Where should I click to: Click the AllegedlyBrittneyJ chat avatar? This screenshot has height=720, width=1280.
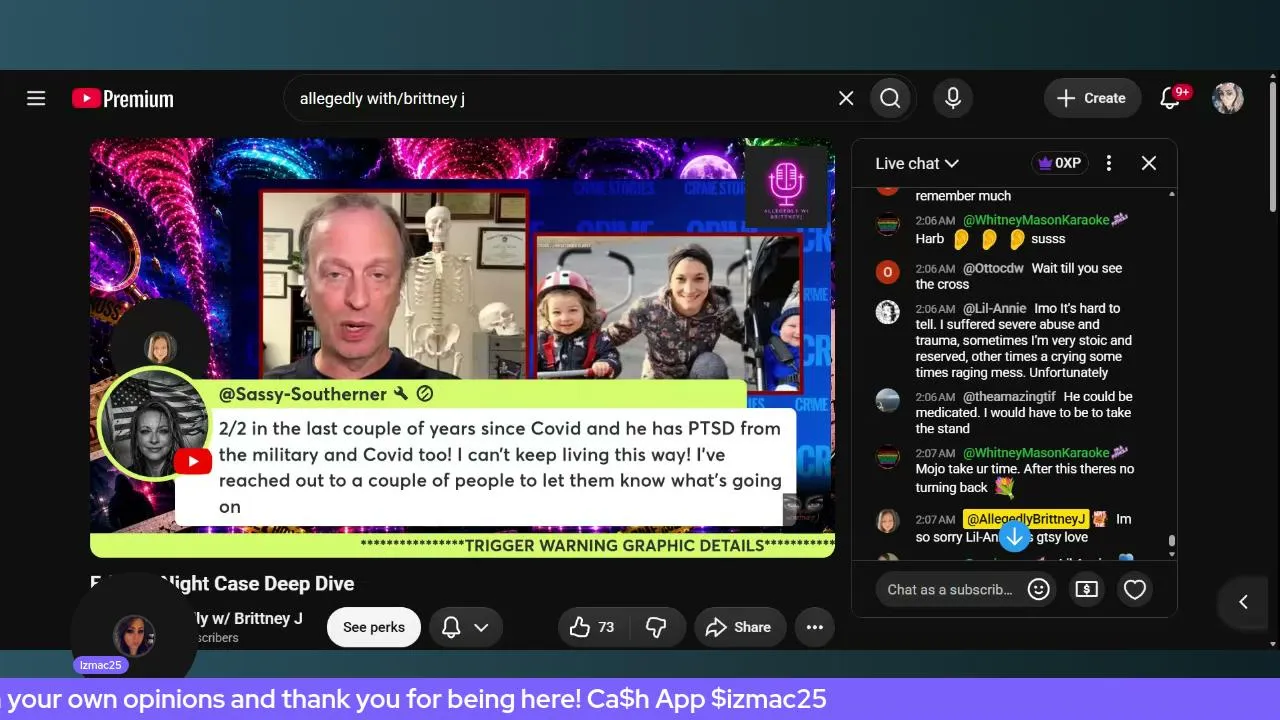tap(887, 521)
